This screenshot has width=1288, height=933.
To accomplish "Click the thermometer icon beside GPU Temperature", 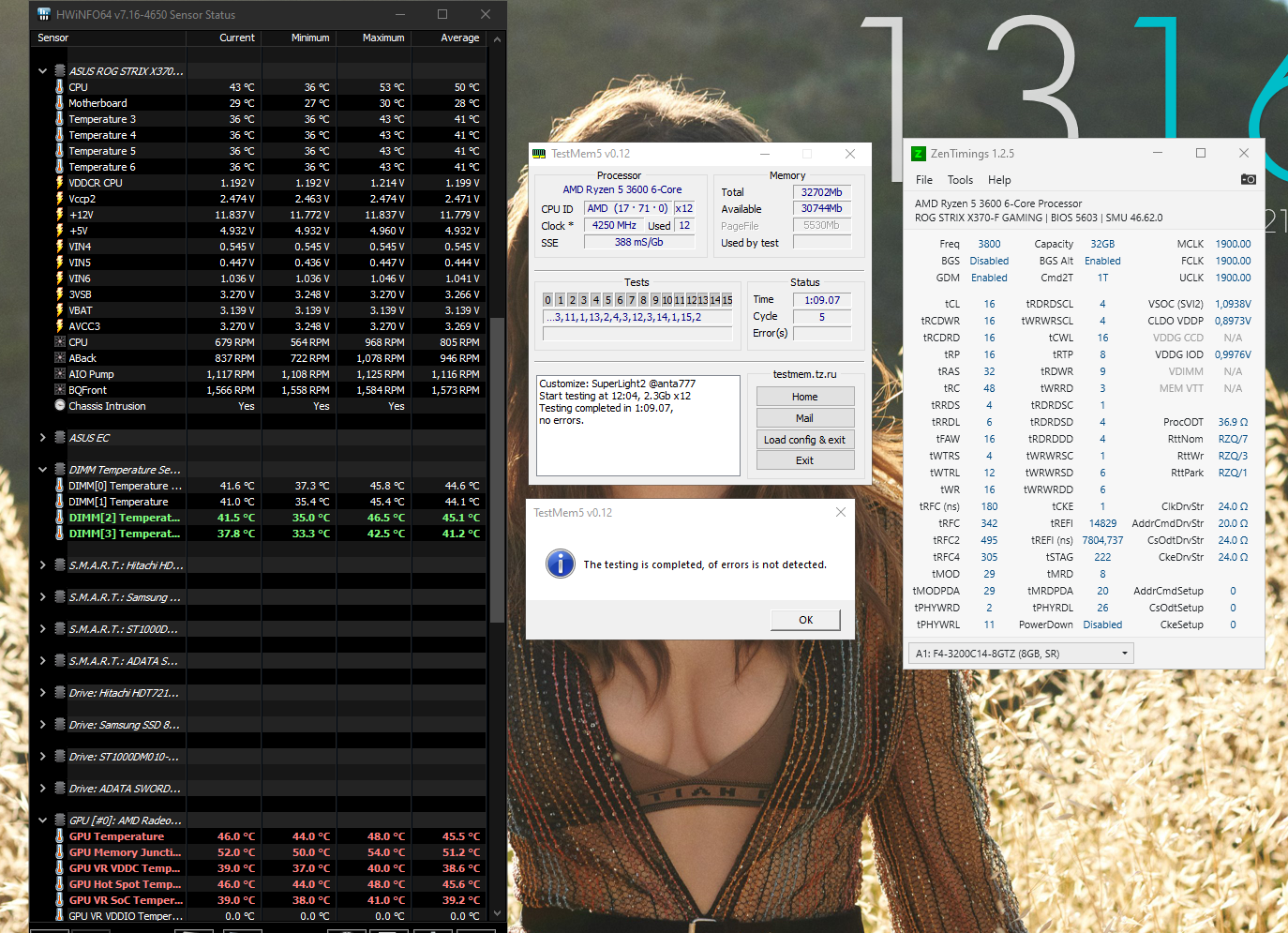I will click(60, 836).
